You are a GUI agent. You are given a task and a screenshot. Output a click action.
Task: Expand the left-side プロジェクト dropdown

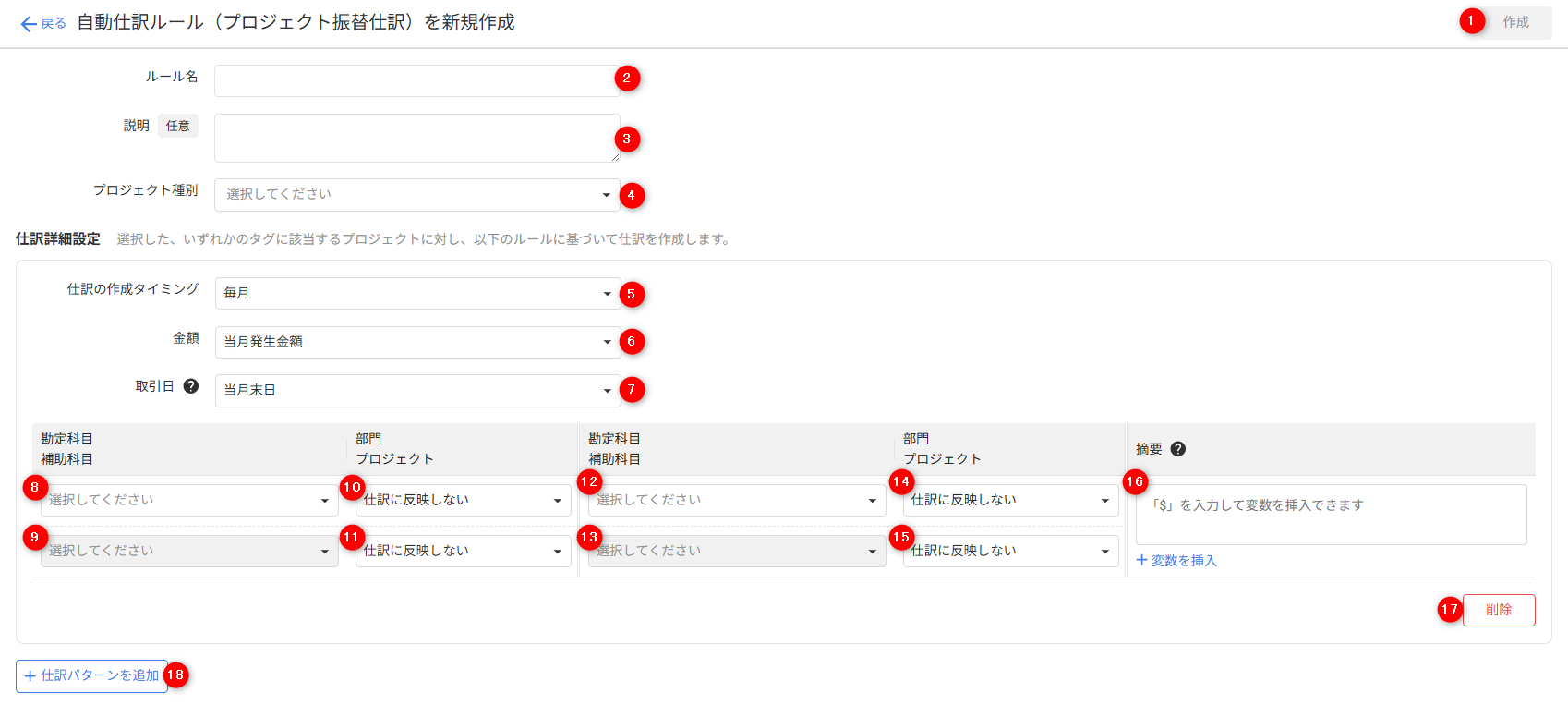pyautogui.click(x=464, y=552)
